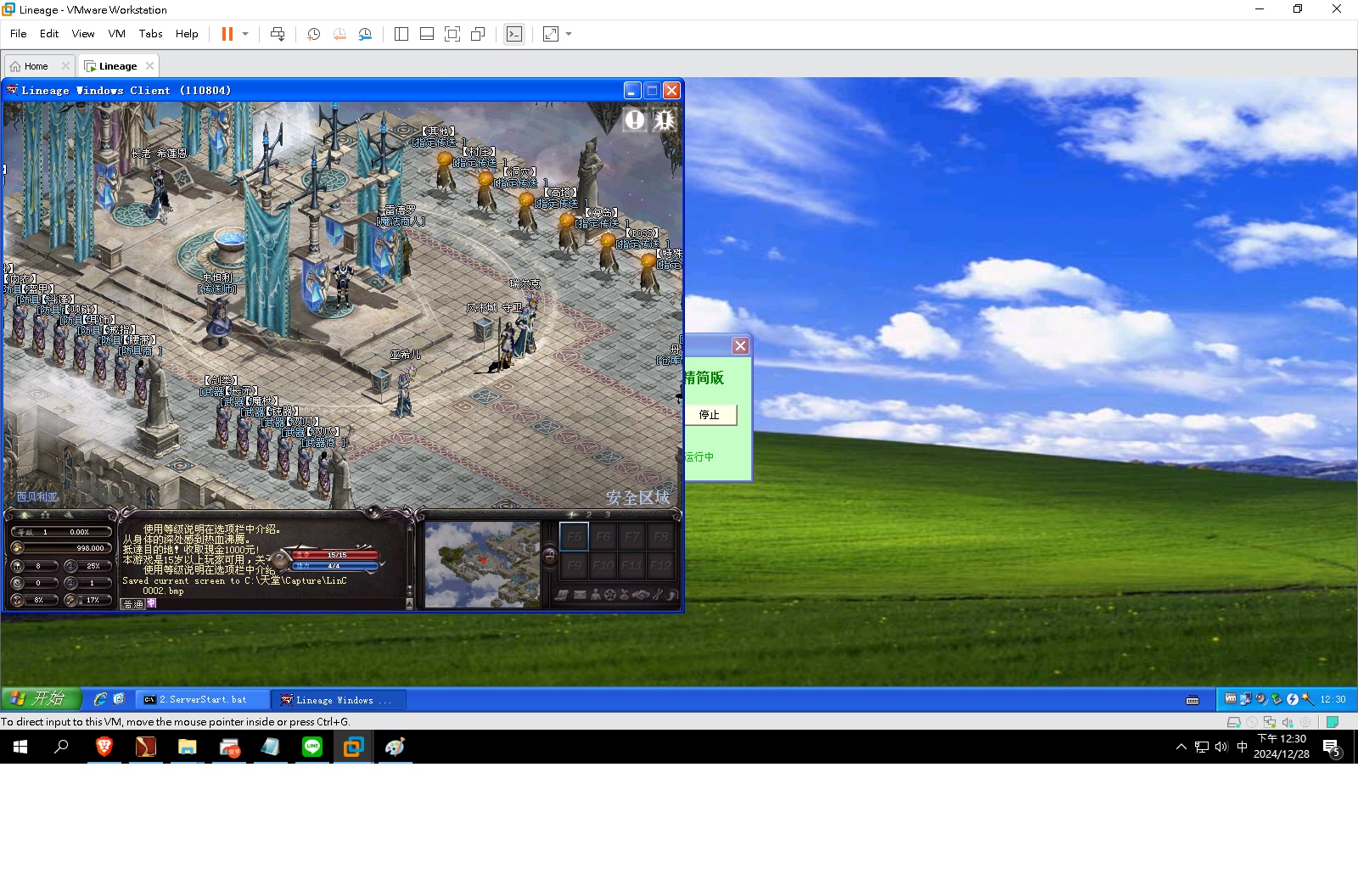Open the LINE app from Windows taskbar
The height and width of the screenshot is (896, 1358).
[312, 747]
